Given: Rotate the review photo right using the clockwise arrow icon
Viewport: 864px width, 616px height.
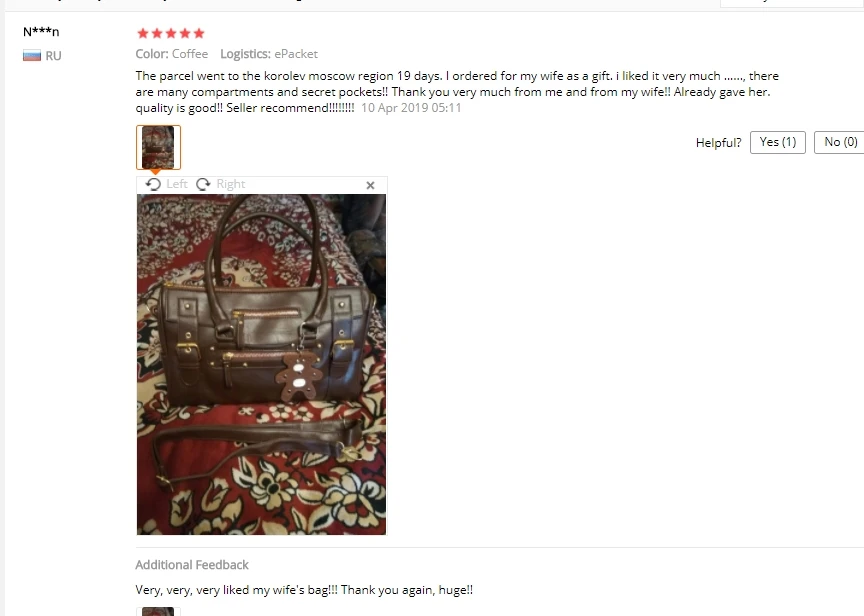Looking at the screenshot, I should click(203, 184).
